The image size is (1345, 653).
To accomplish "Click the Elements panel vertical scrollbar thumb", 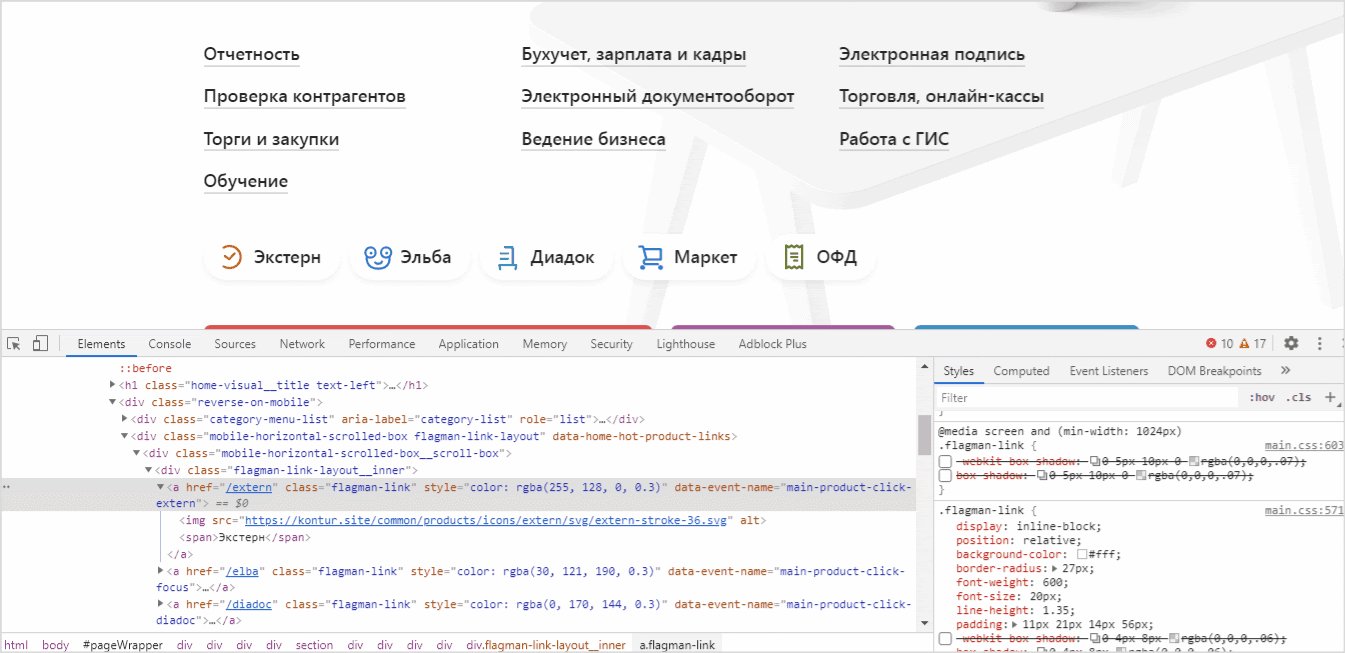I will point(925,435).
